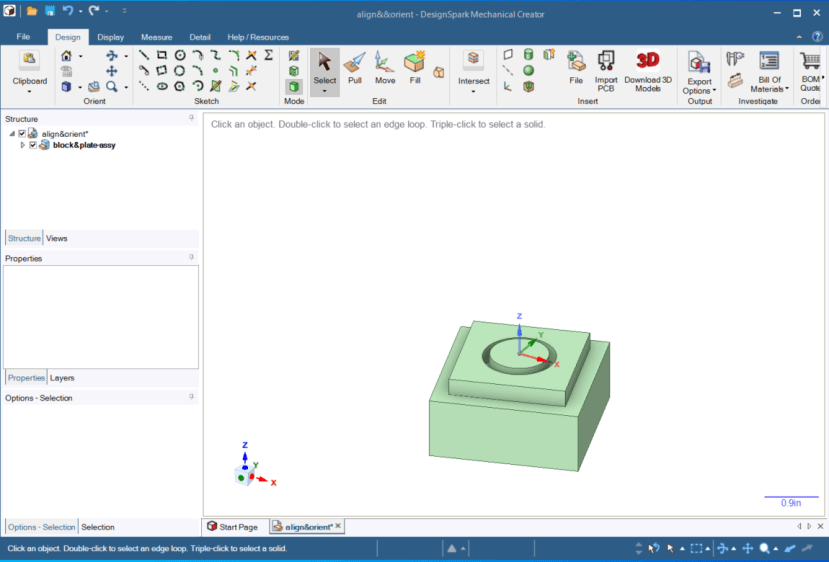Open the Intersect dropdown
The image size is (829, 562).
point(473,91)
